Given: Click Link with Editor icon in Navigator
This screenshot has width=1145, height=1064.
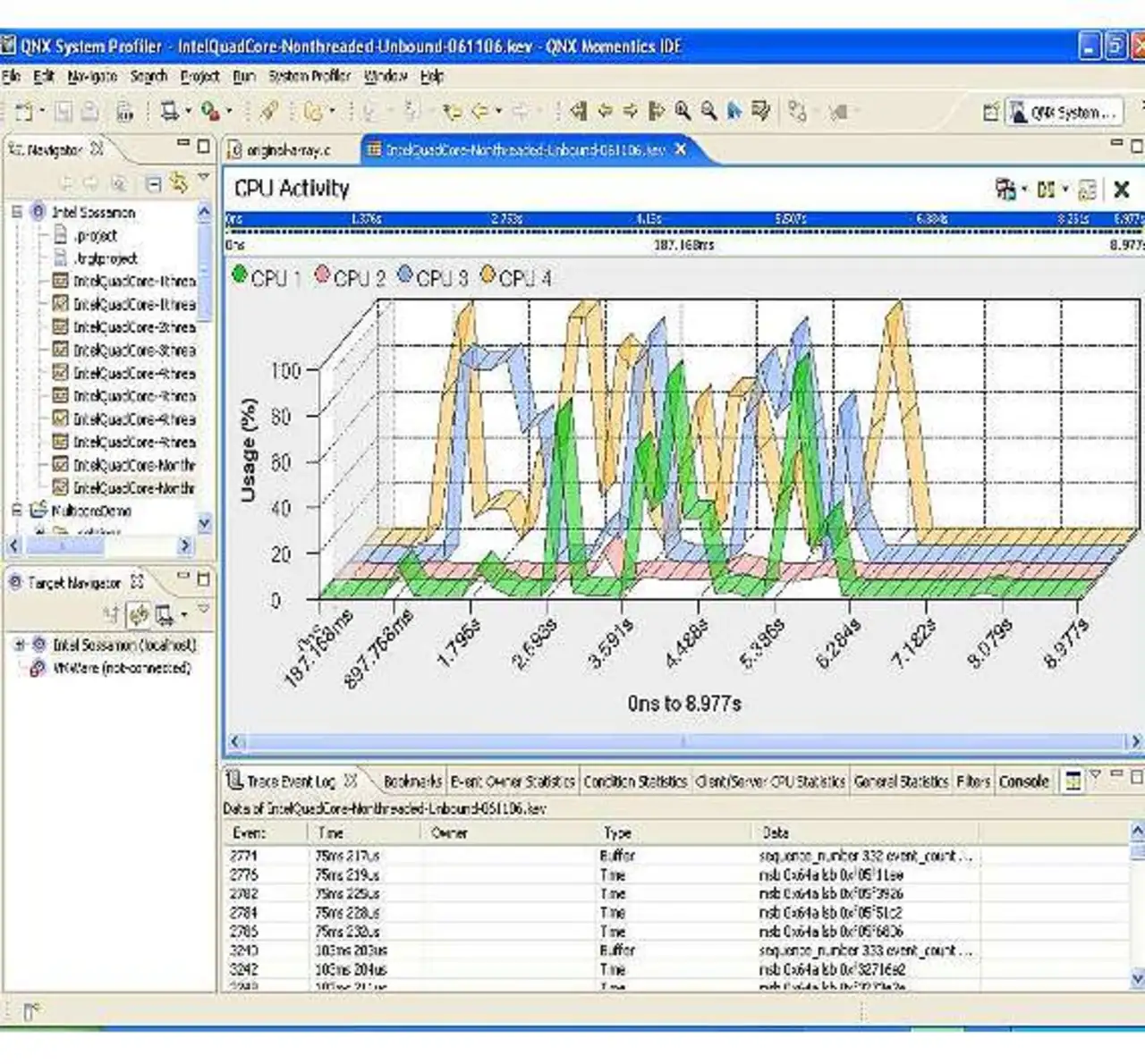Looking at the screenshot, I should [179, 183].
